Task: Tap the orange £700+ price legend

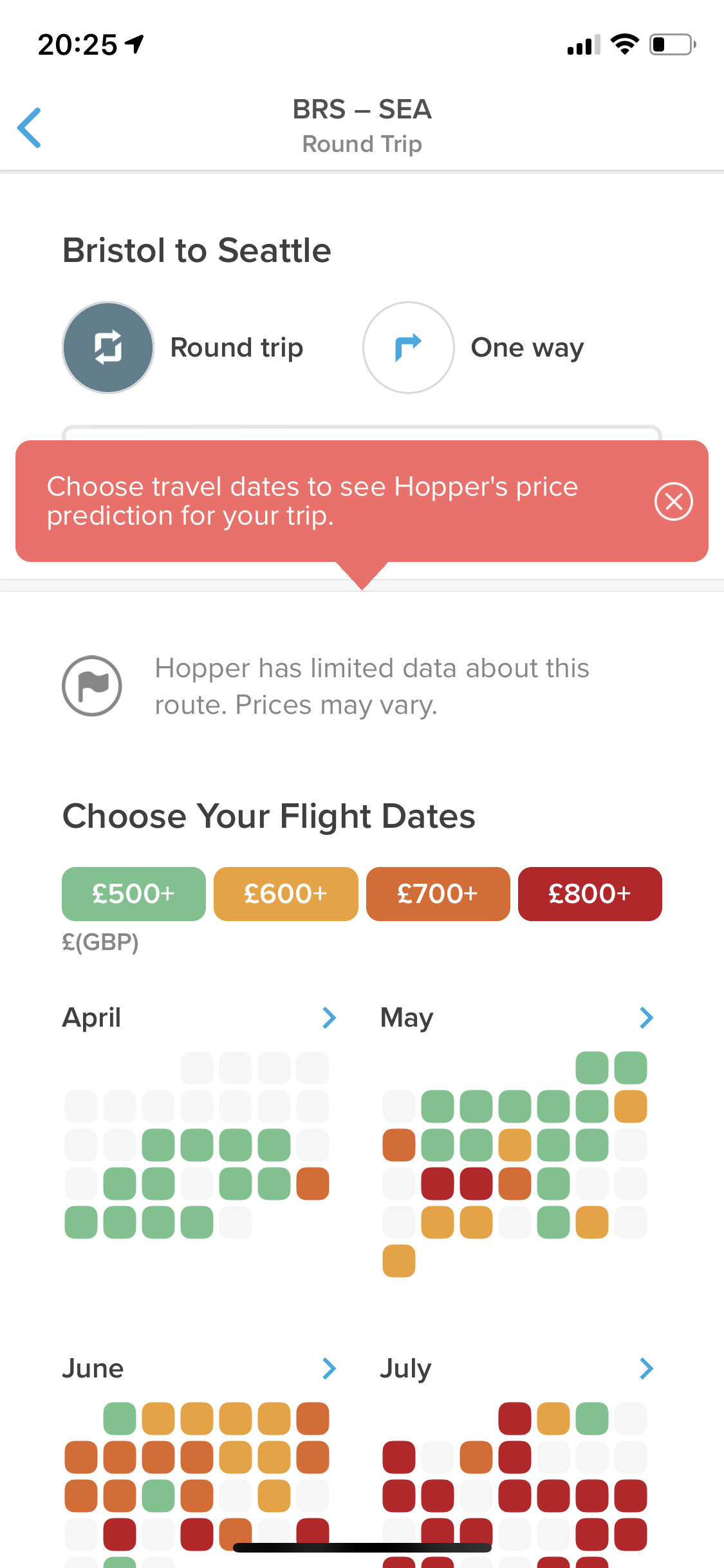Action: (x=438, y=894)
